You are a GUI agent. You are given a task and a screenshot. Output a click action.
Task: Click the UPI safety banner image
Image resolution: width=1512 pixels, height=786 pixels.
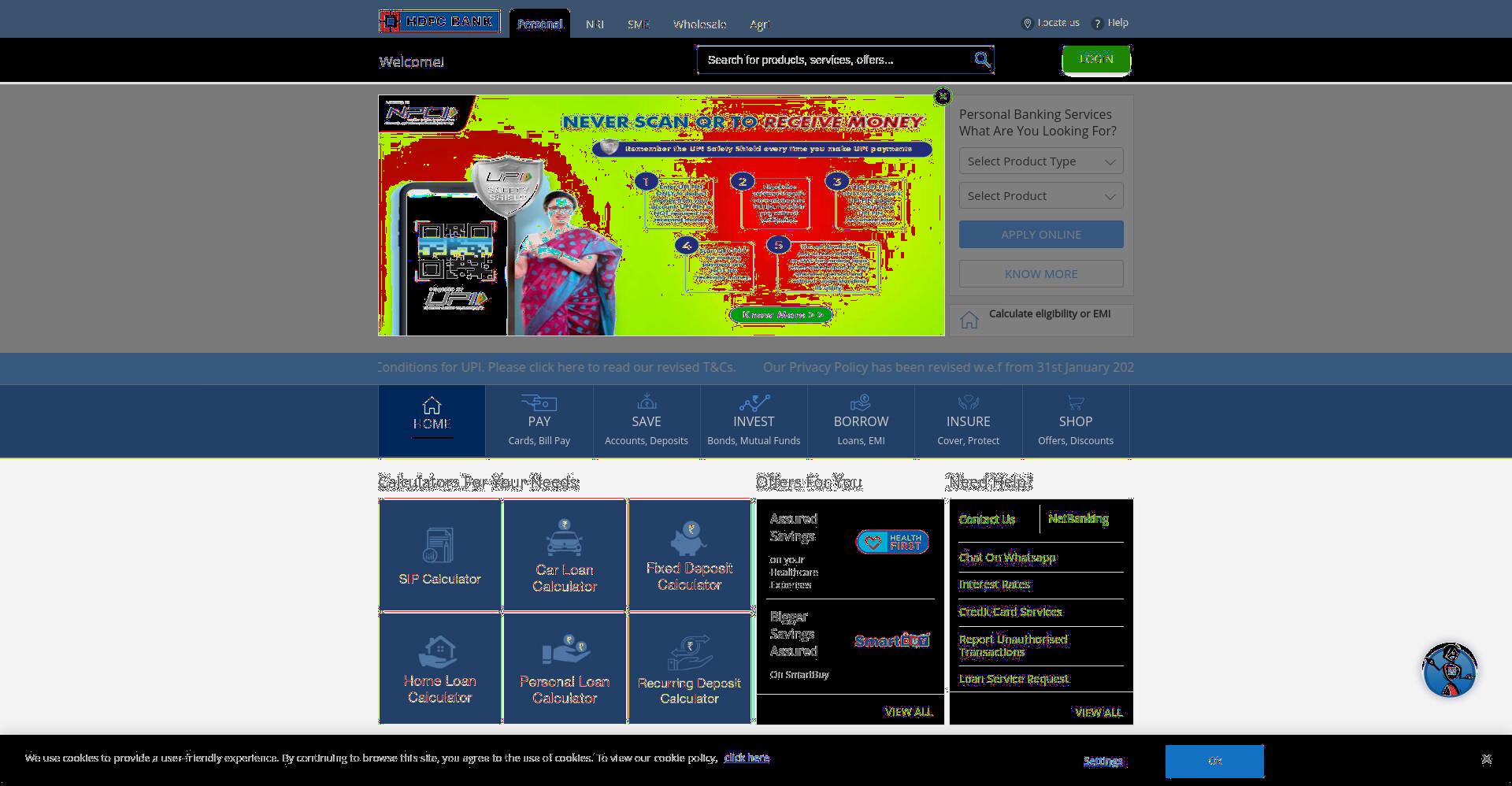[661, 216]
